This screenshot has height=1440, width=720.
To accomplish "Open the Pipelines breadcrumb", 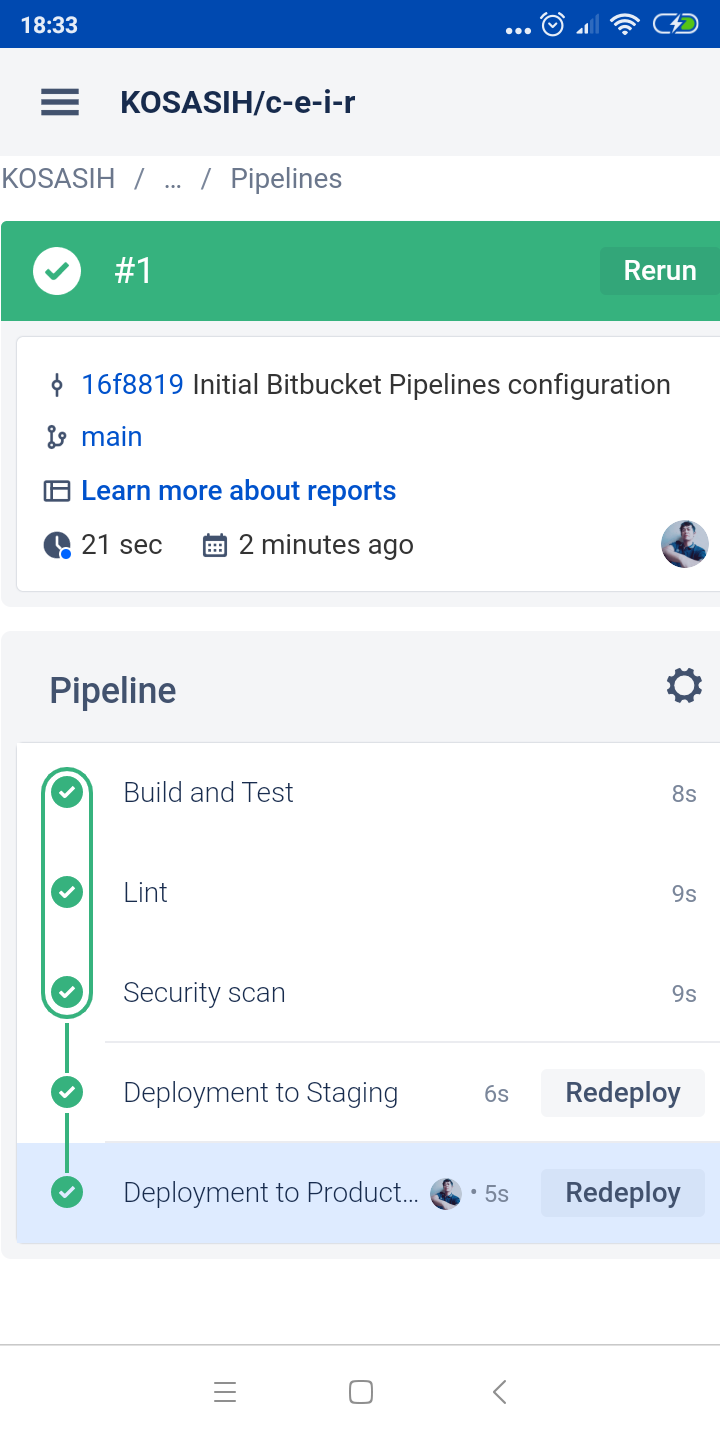I will [x=286, y=179].
